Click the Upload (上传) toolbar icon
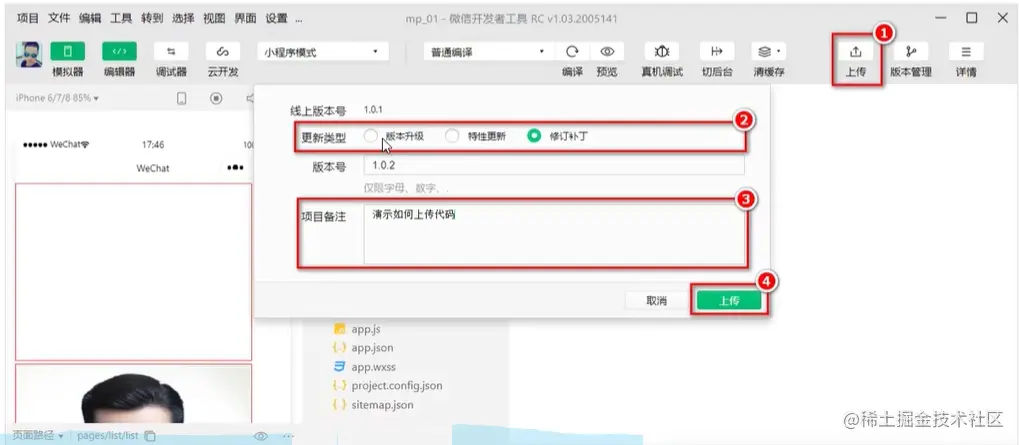1019x445 pixels. pyautogui.click(x=856, y=52)
